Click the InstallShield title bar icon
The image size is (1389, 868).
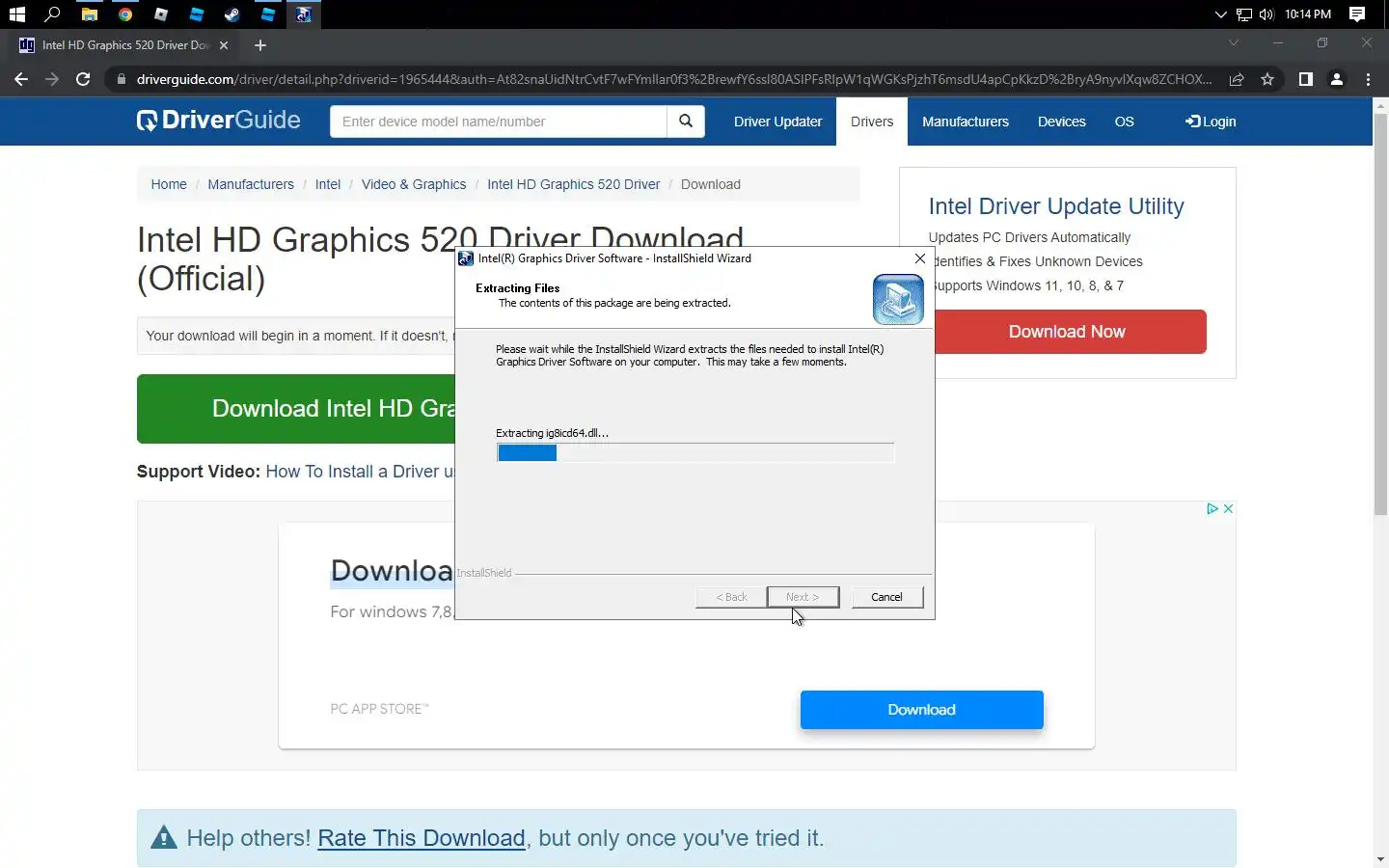(x=466, y=258)
